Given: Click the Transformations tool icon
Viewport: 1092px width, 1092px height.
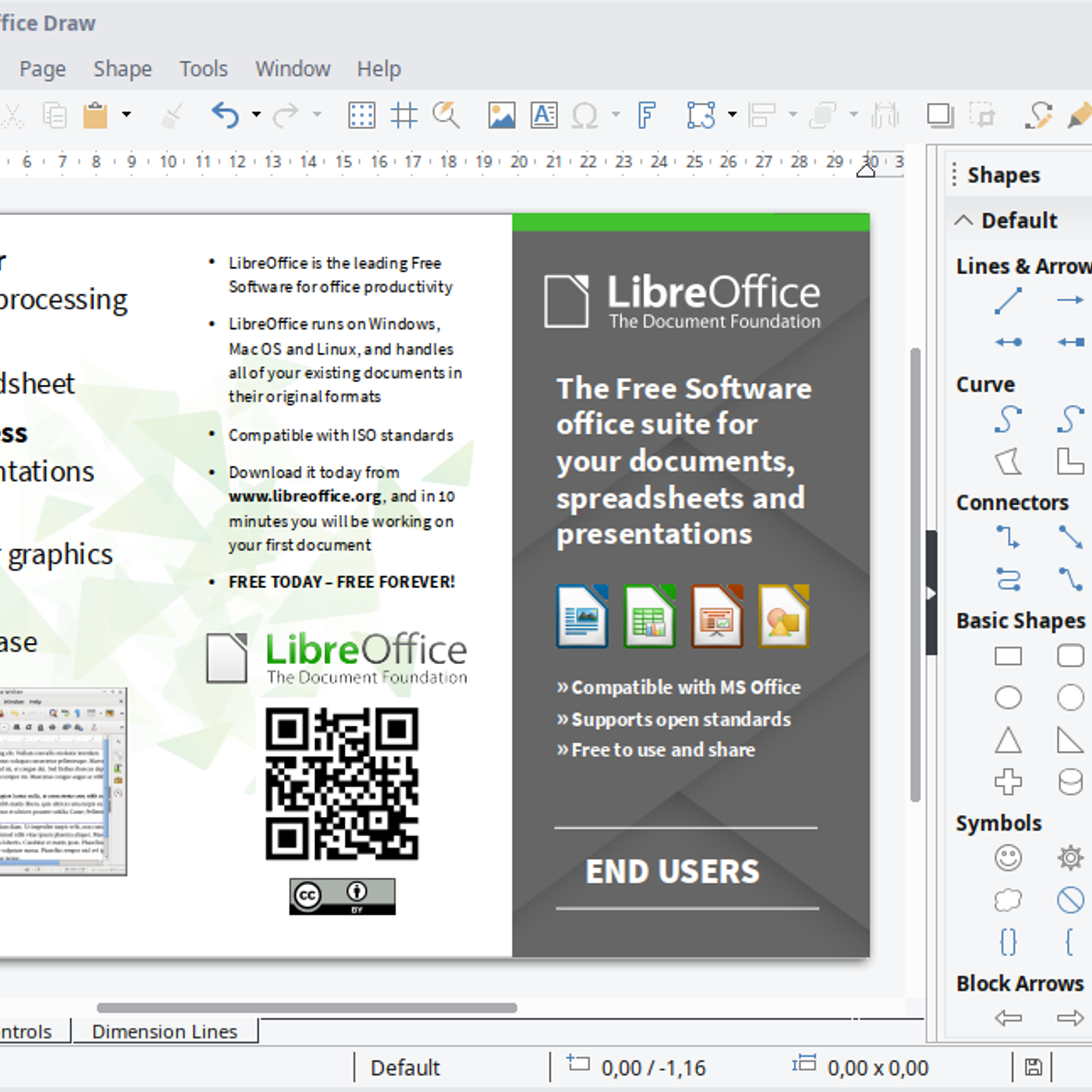Looking at the screenshot, I should [702, 115].
